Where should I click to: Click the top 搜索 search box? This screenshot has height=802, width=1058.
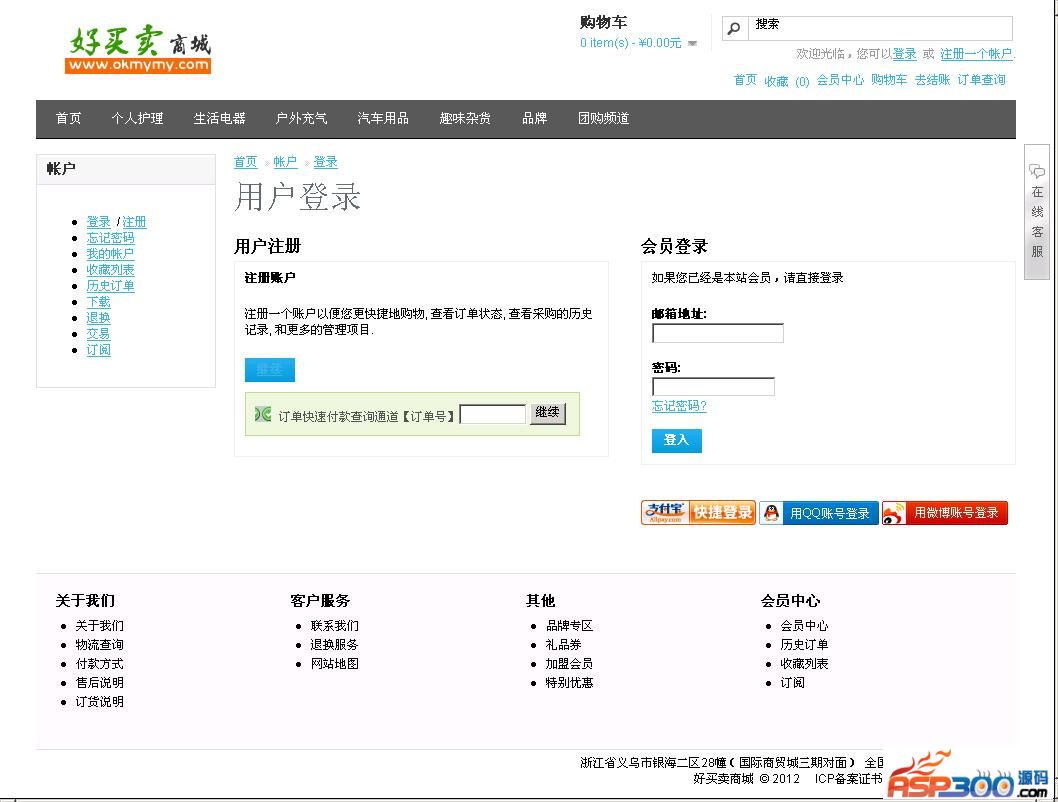click(880, 28)
